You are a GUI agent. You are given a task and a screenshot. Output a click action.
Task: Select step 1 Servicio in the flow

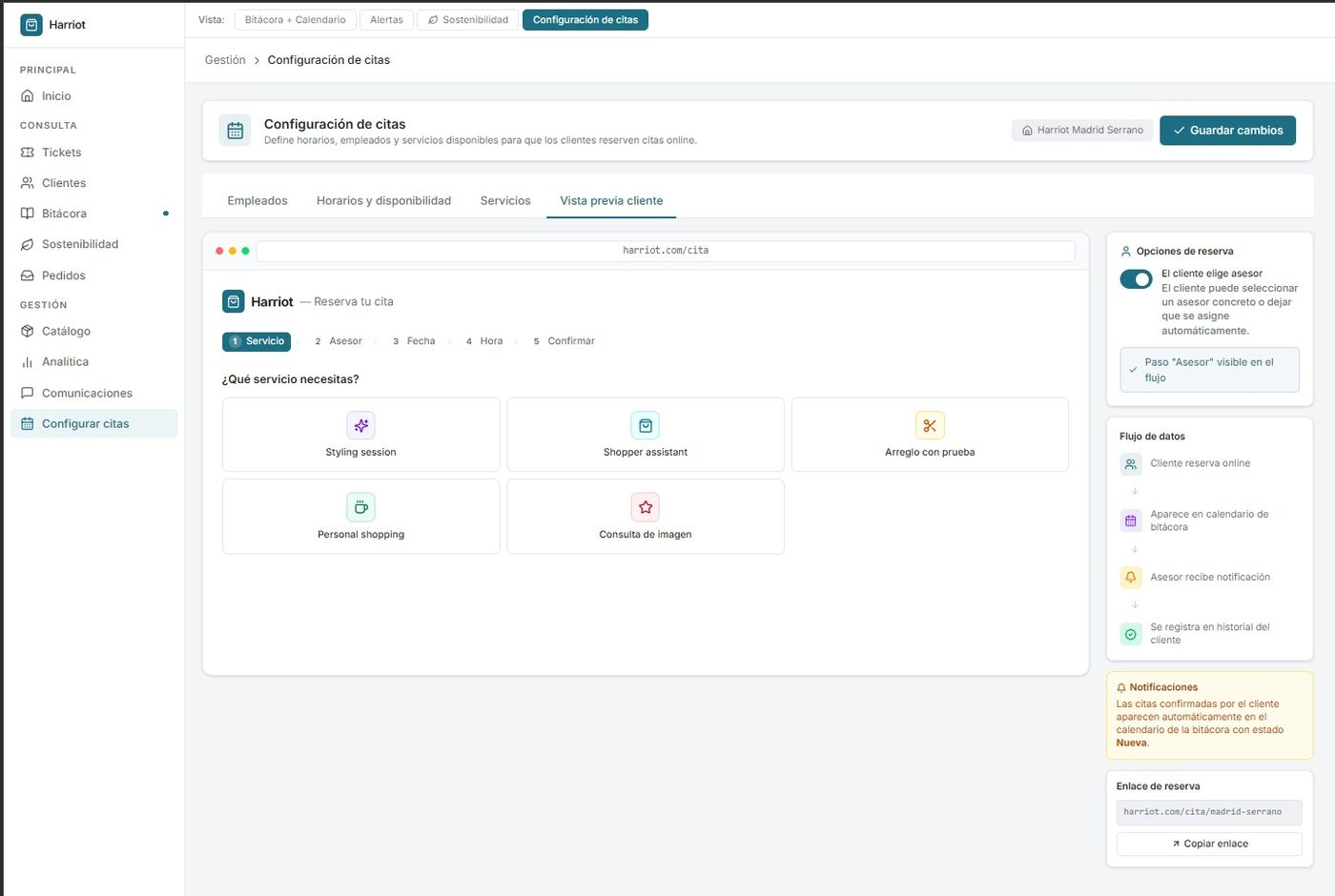tap(257, 341)
